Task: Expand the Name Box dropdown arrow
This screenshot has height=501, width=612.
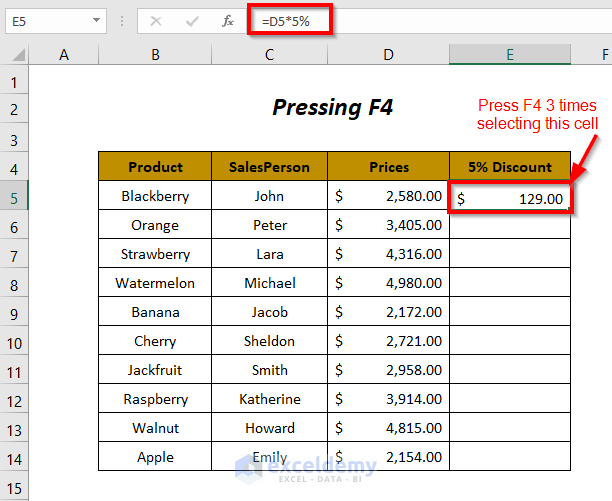Action: (x=96, y=20)
